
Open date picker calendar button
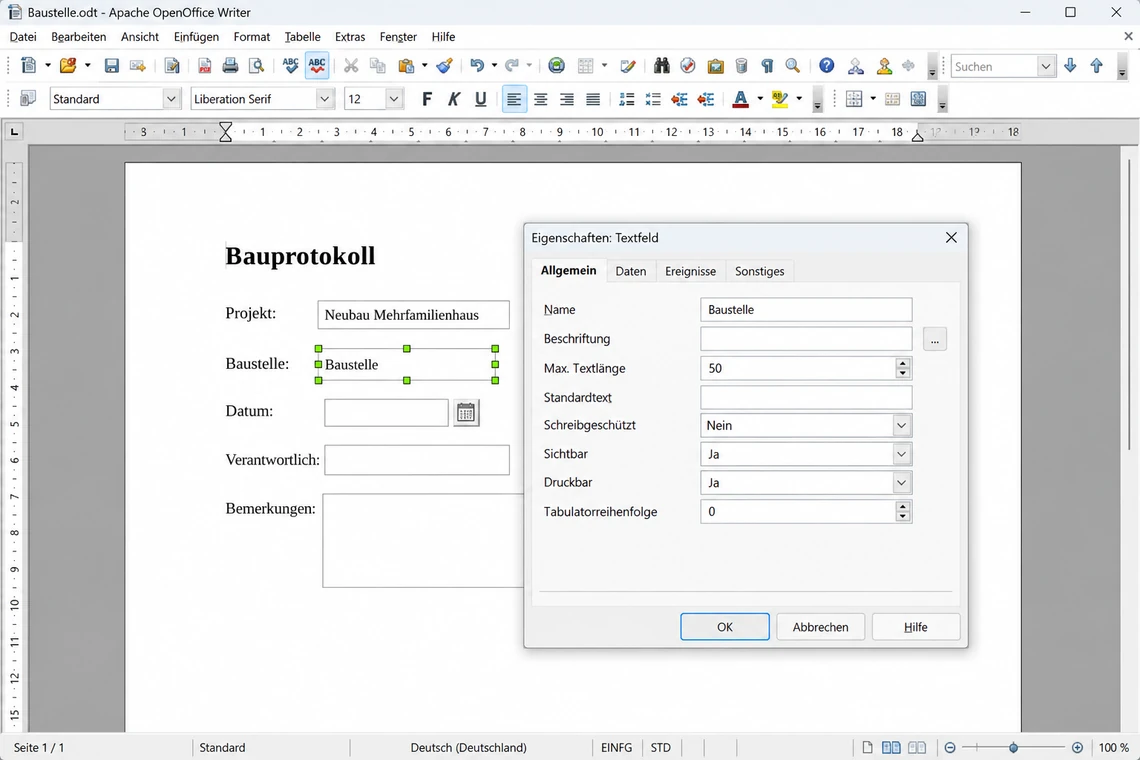pos(466,413)
